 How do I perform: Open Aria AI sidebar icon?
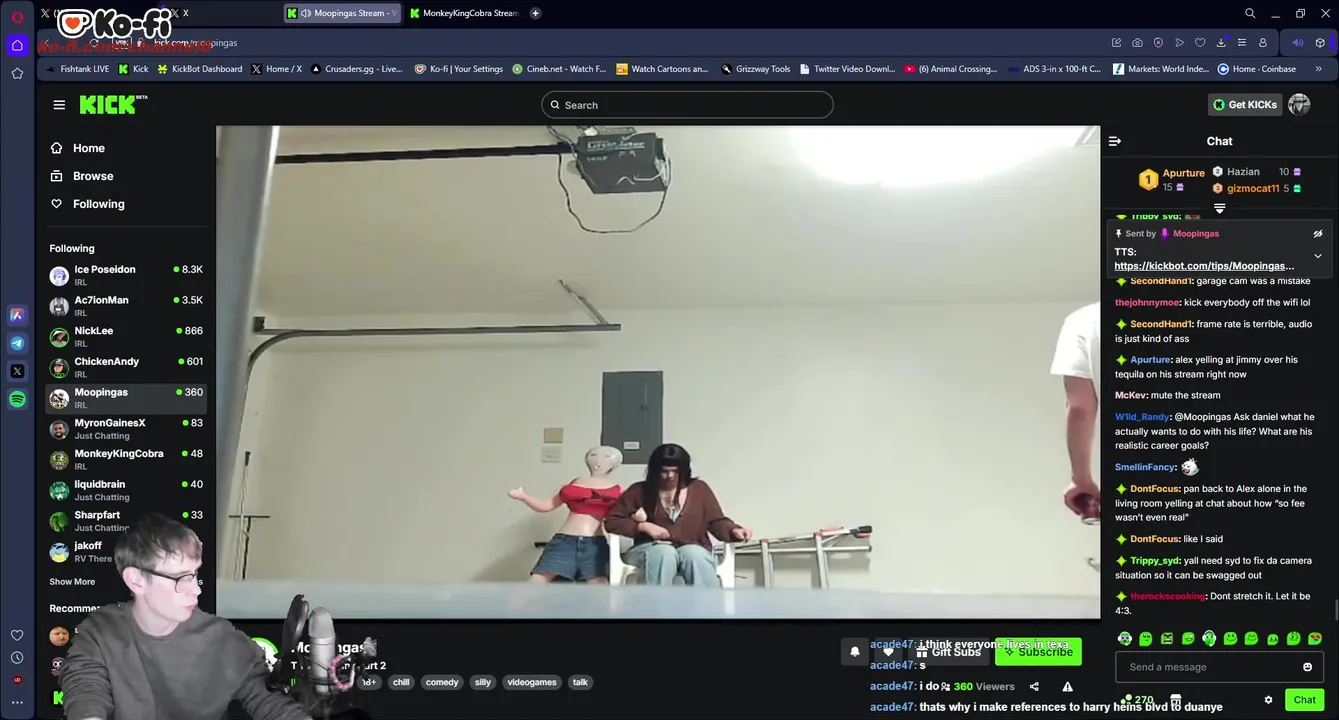(17, 315)
